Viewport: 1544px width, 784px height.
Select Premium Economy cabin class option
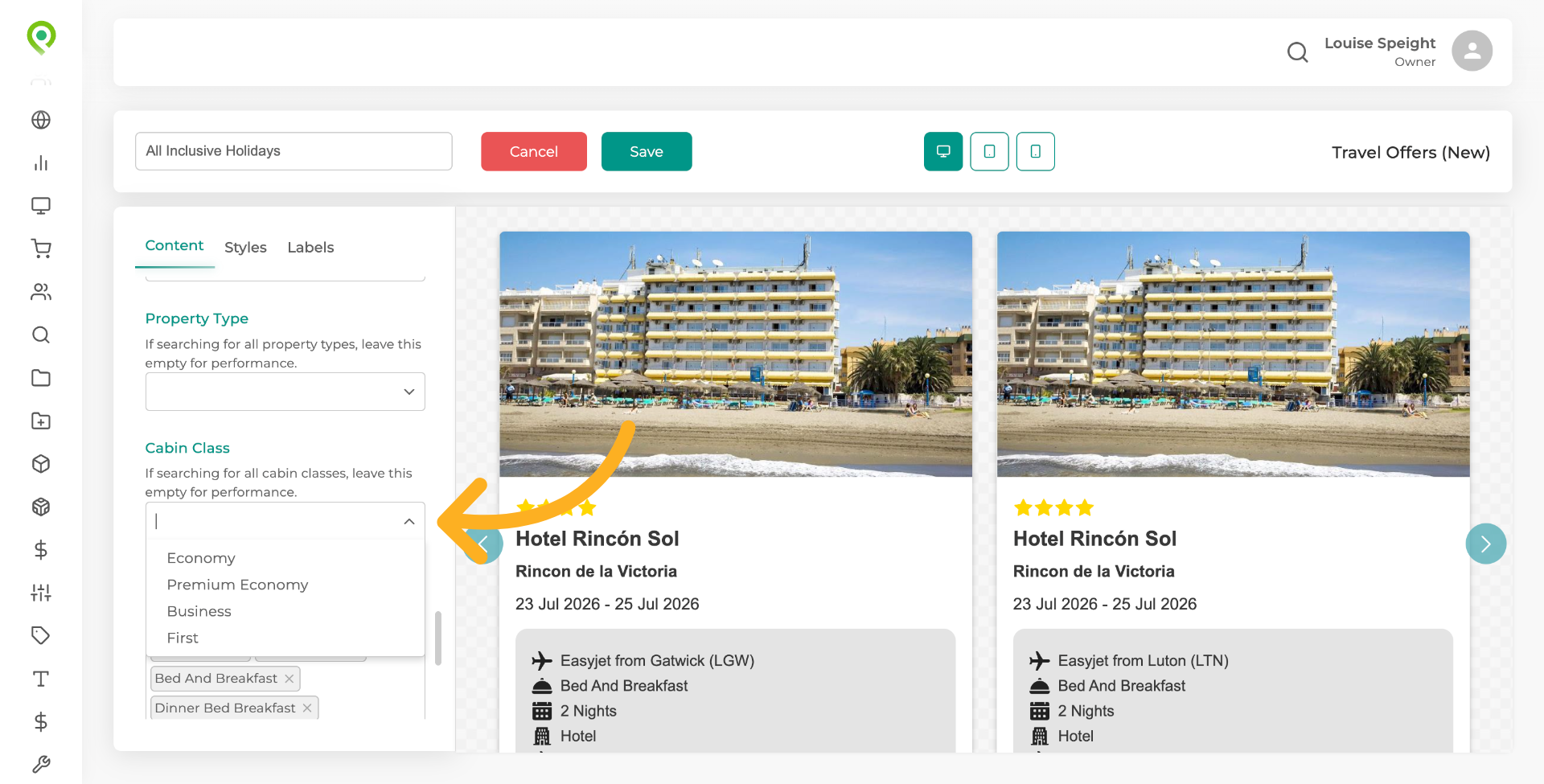[x=237, y=585]
